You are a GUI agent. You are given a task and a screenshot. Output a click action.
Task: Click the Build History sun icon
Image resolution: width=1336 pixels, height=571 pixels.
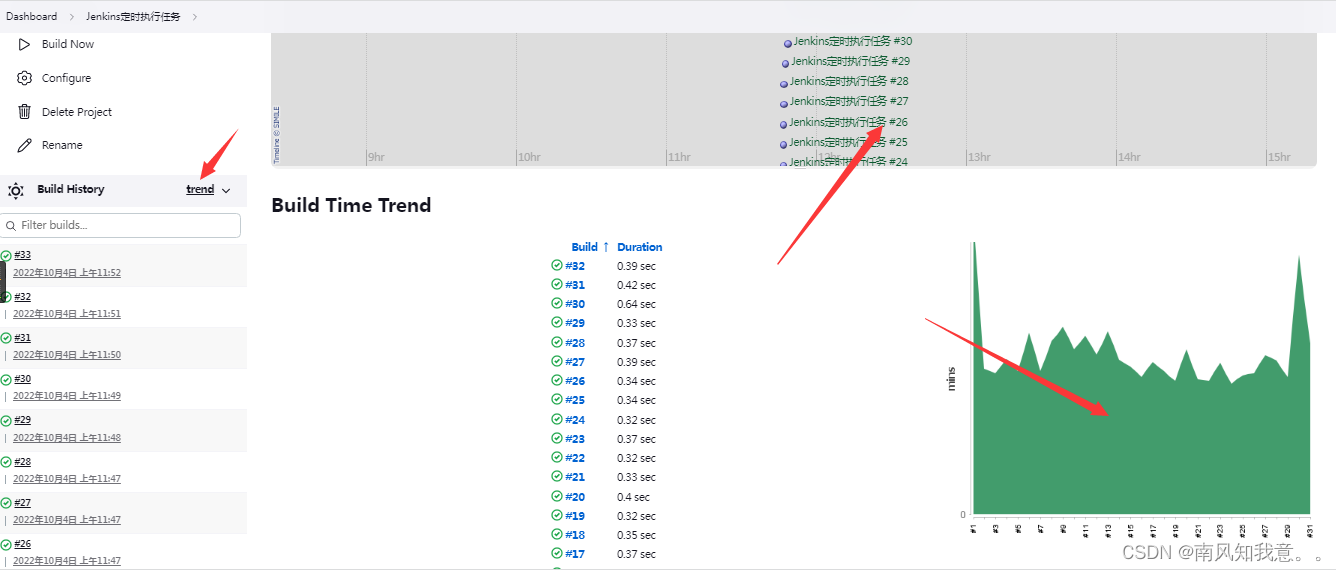point(16,190)
